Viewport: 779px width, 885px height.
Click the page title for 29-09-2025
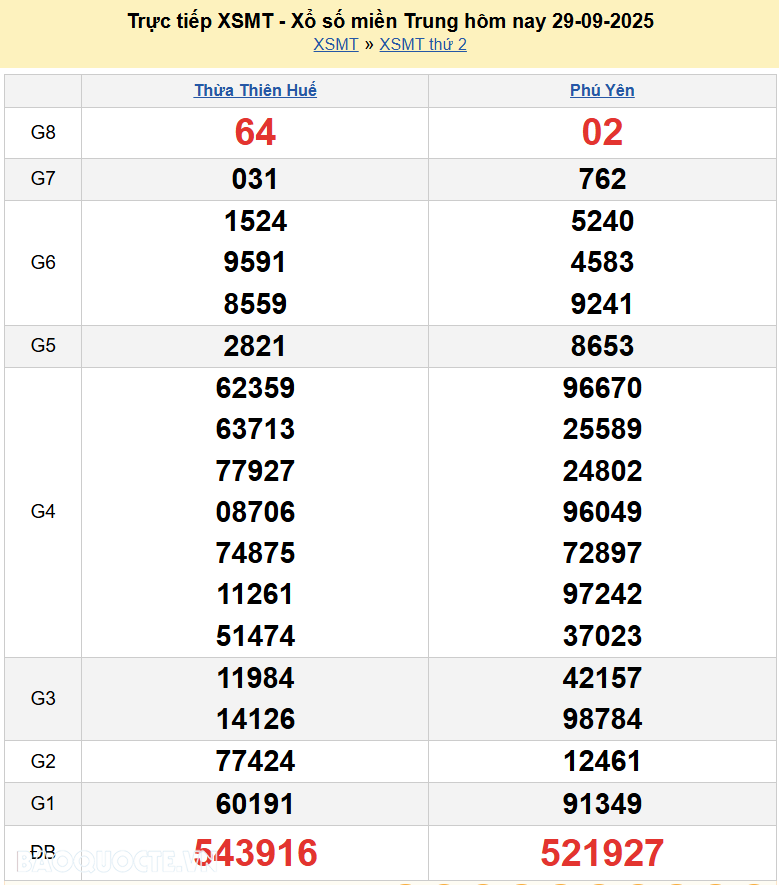coord(390,20)
